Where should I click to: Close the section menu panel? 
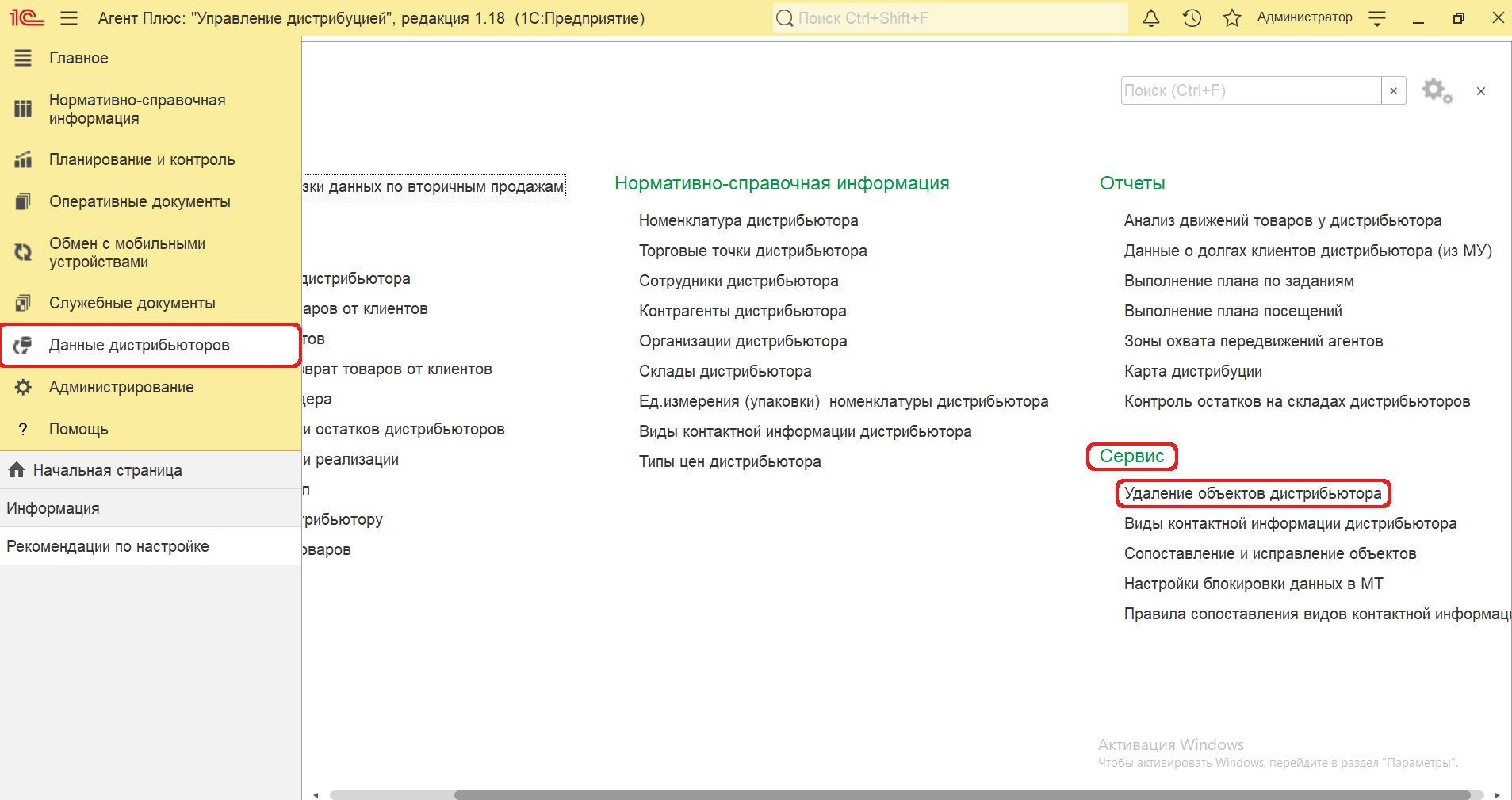point(1480,91)
